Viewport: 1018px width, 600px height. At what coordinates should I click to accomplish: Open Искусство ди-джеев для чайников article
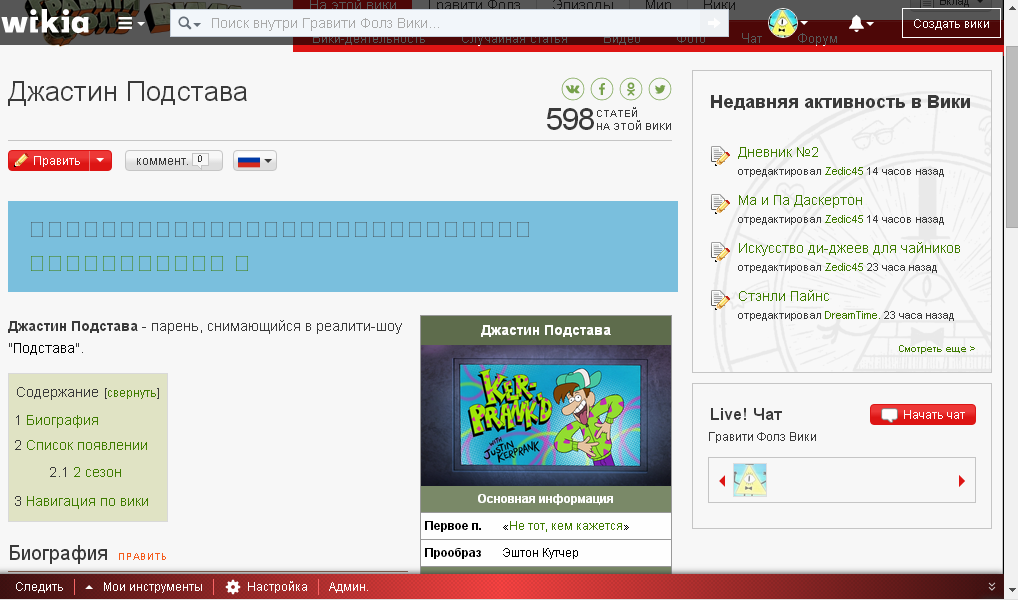(x=849, y=248)
